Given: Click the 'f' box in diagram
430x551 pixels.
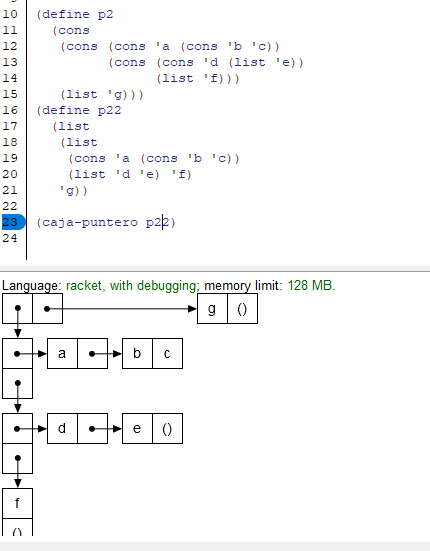Looking at the screenshot, I should click(18, 504).
